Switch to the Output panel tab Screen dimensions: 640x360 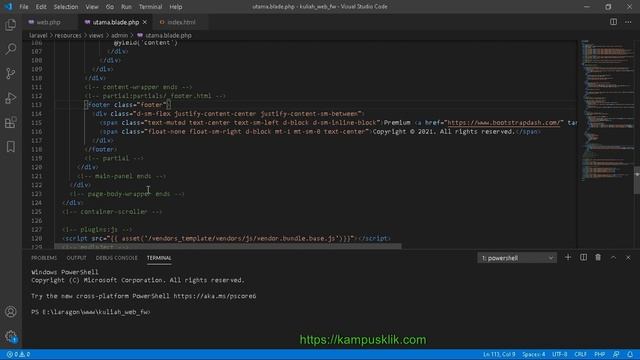point(76,258)
